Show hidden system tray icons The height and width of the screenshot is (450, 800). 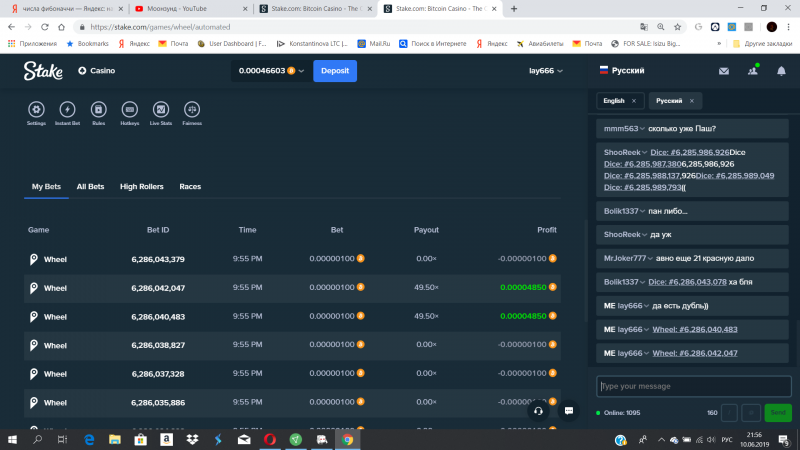[661, 440]
